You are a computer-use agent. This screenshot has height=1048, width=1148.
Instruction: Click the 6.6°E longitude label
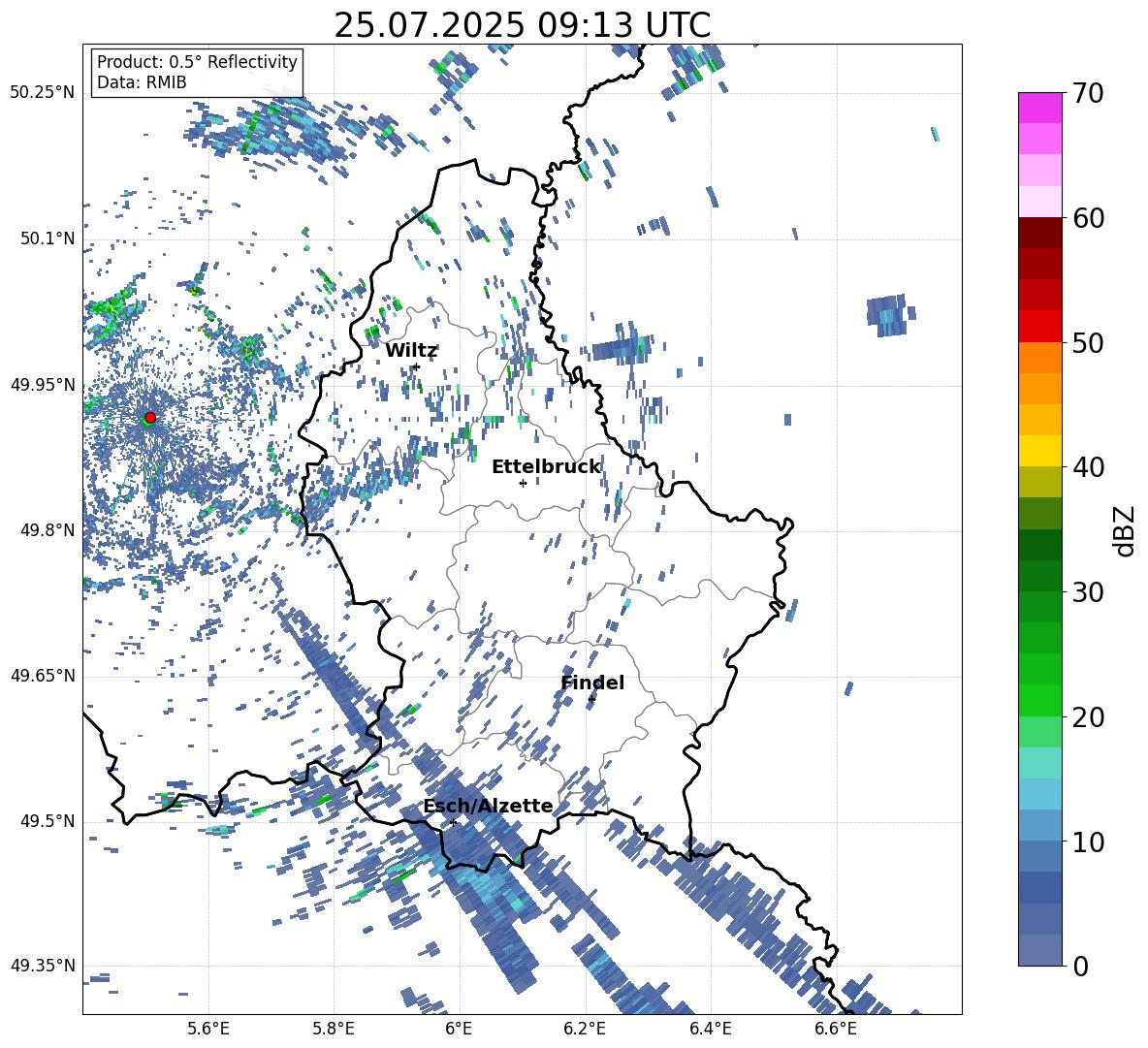click(836, 1029)
